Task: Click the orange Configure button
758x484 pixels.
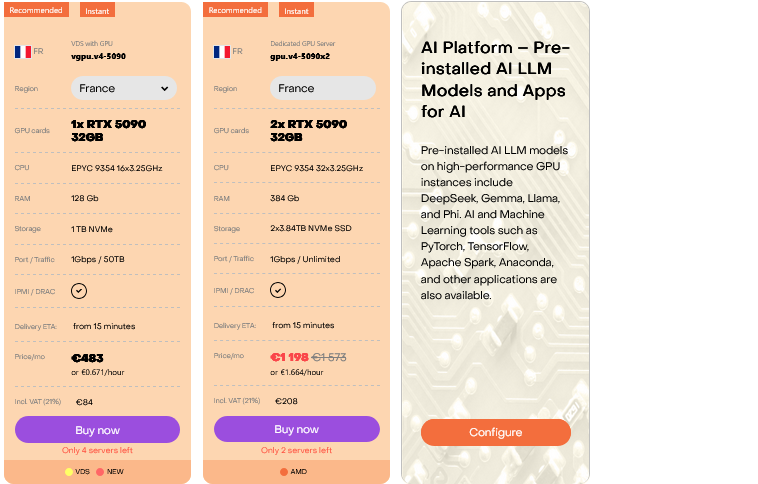Action: tap(495, 432)
